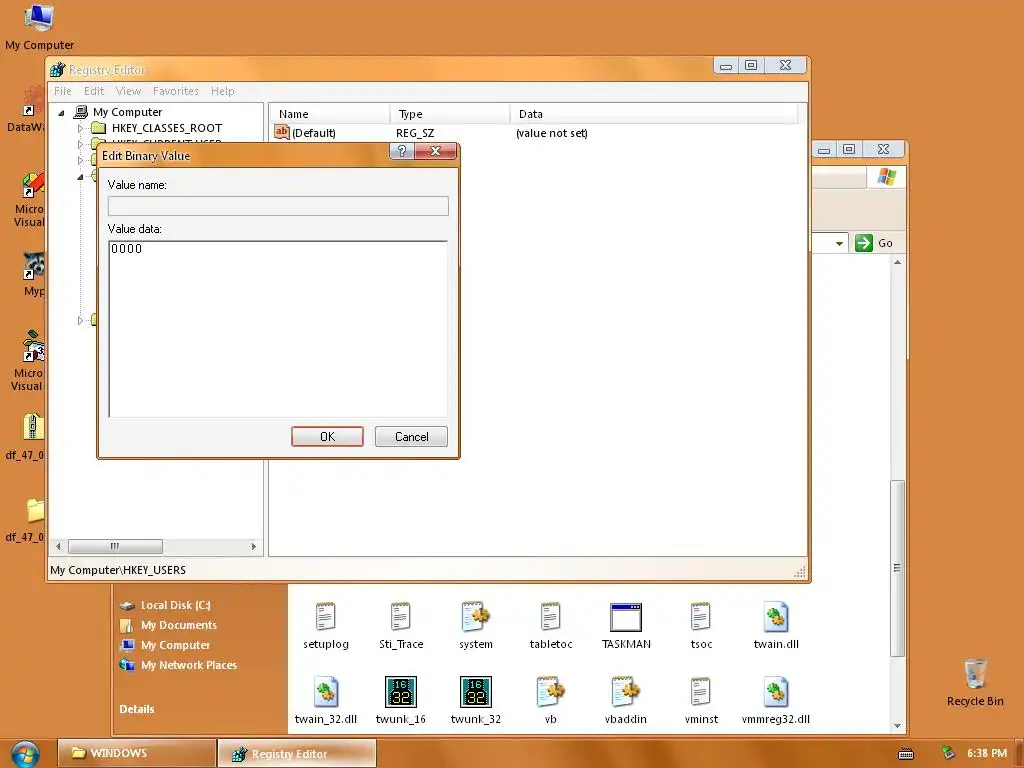Click the Data column header
The height and width of the screenshot is (768, 1024).
click(654, 114)
